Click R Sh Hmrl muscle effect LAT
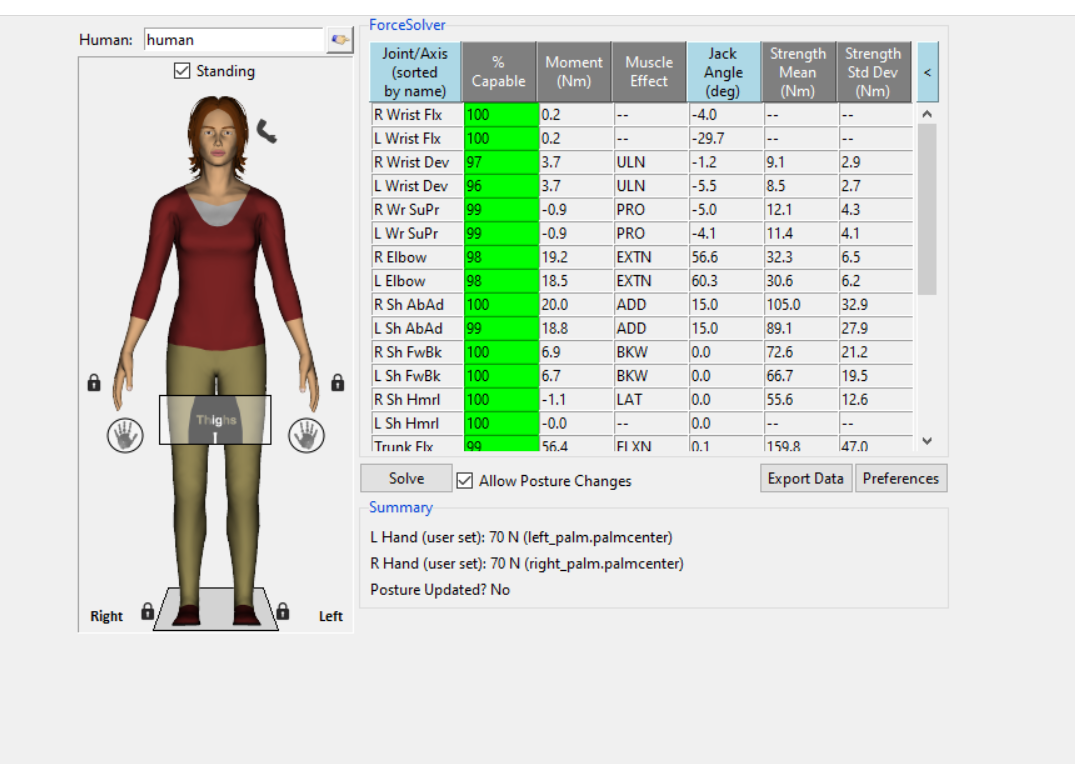The height and width of the screenshot is (764, 1075). (651, 400)
